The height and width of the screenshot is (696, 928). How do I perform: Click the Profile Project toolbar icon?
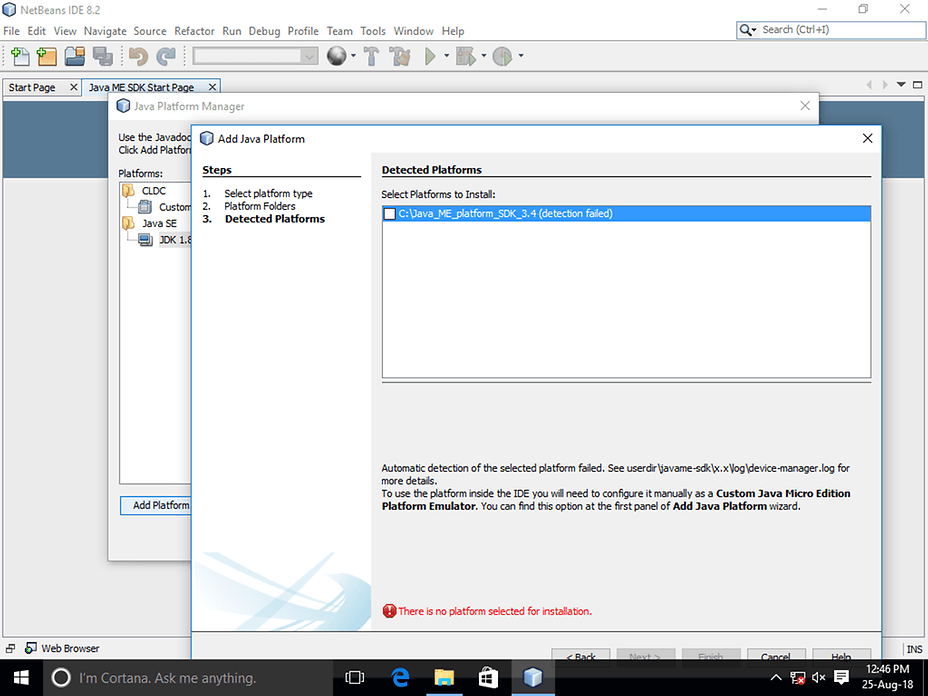tap(502, 56)
